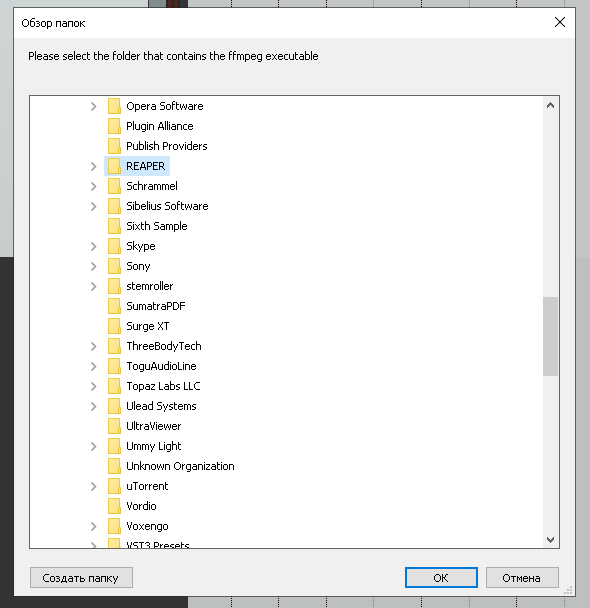Click the Schrammel folder icon

click(x=114, y=186)
